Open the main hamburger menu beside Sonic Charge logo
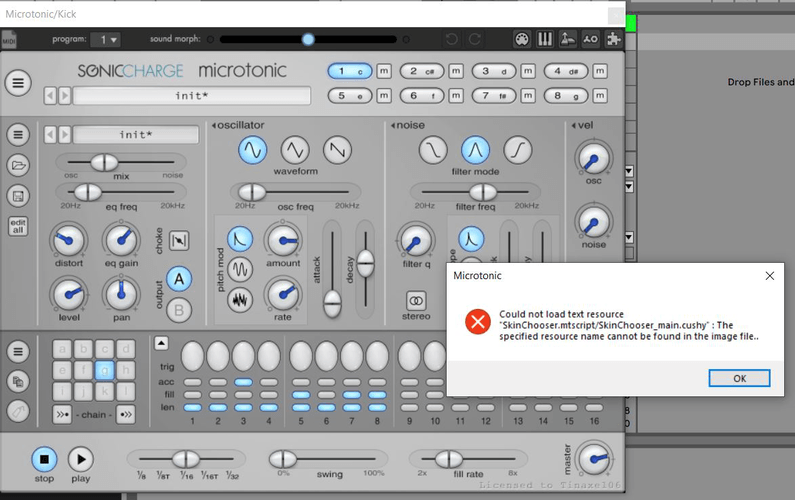 (x=18, y=83)
